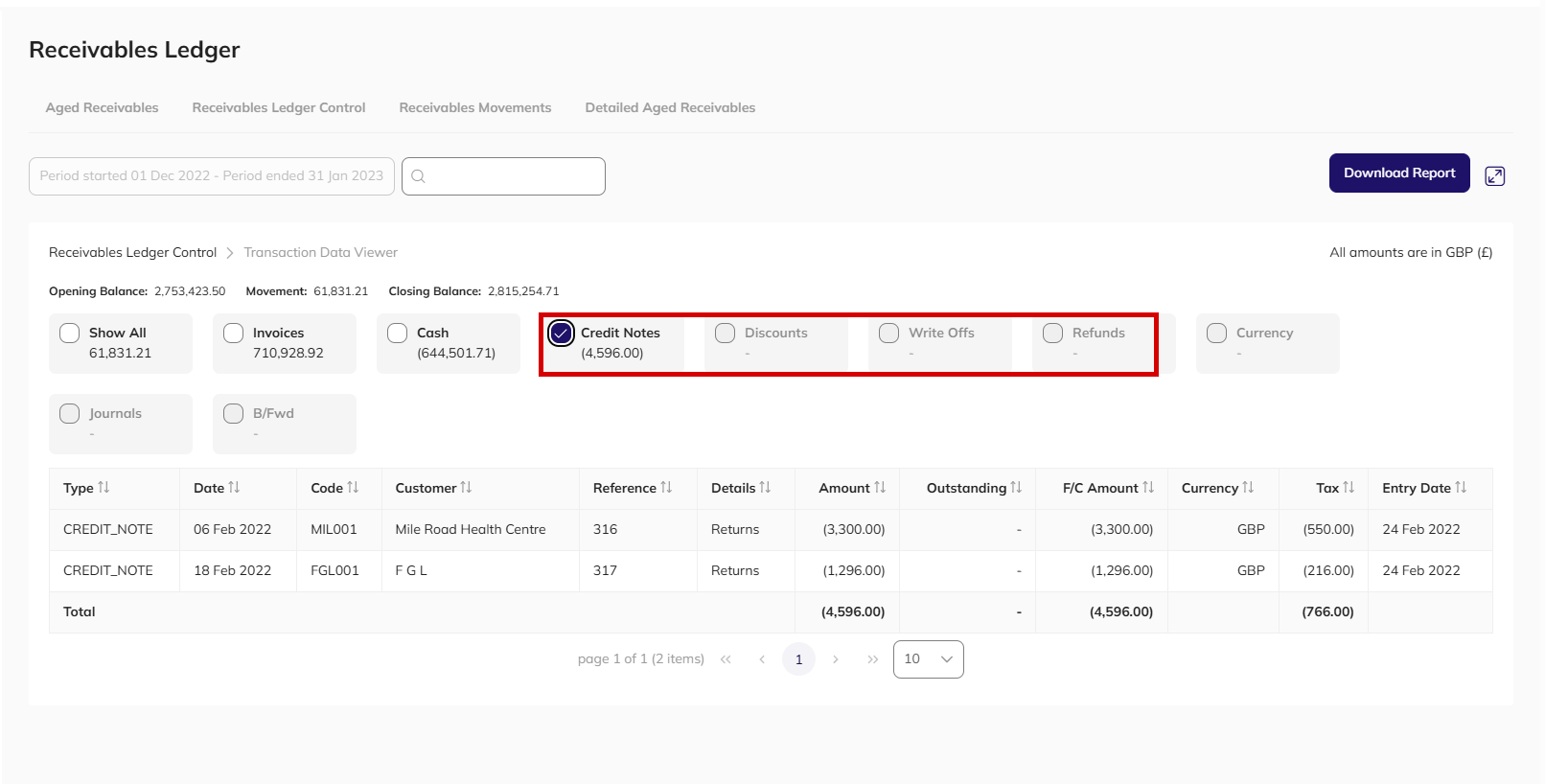Switch to Aged Receivables tab
Image resolution: width=1545 pixels, height=784 pixels.
coord(103,107)
